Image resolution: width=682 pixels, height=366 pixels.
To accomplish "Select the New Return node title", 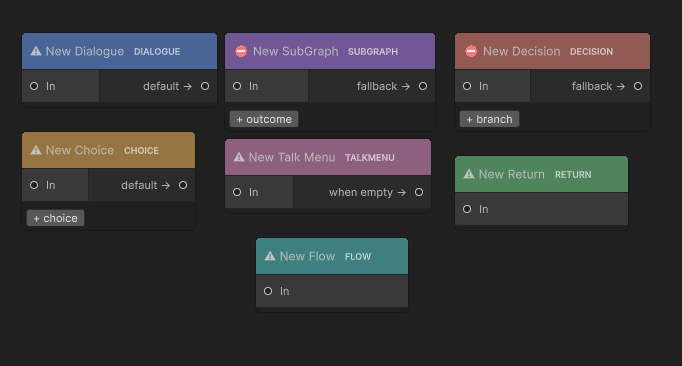I will click(512, 175).
